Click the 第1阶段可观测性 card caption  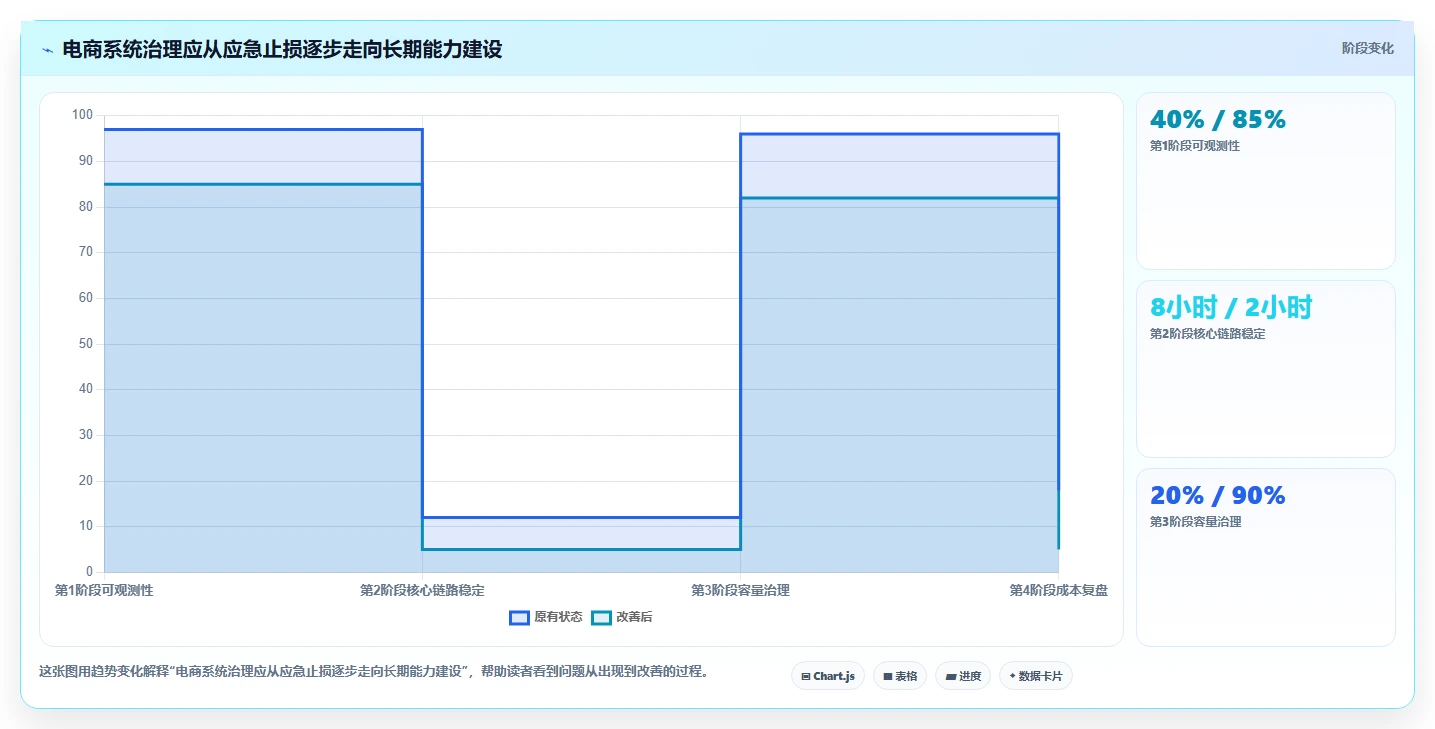1195,146
